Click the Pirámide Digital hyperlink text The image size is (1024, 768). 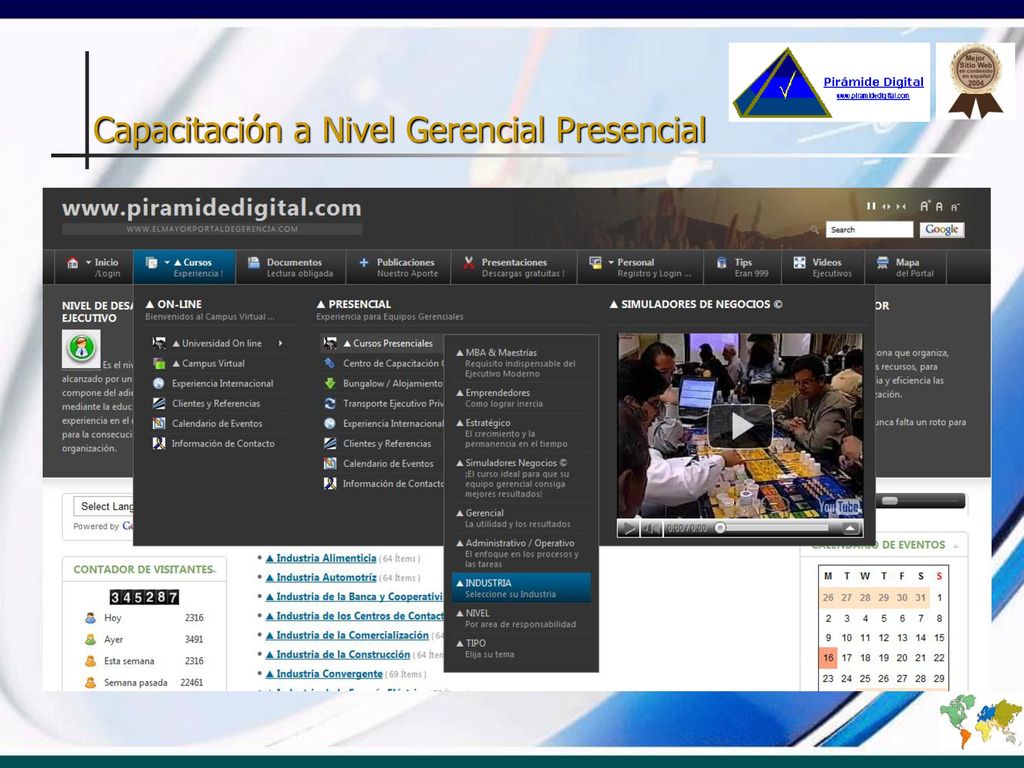tap(873, 82)
